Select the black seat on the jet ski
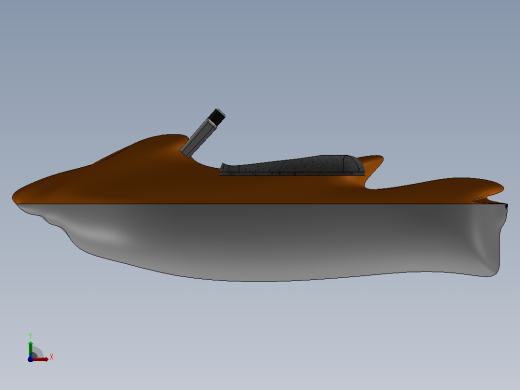 click(292, 165)
